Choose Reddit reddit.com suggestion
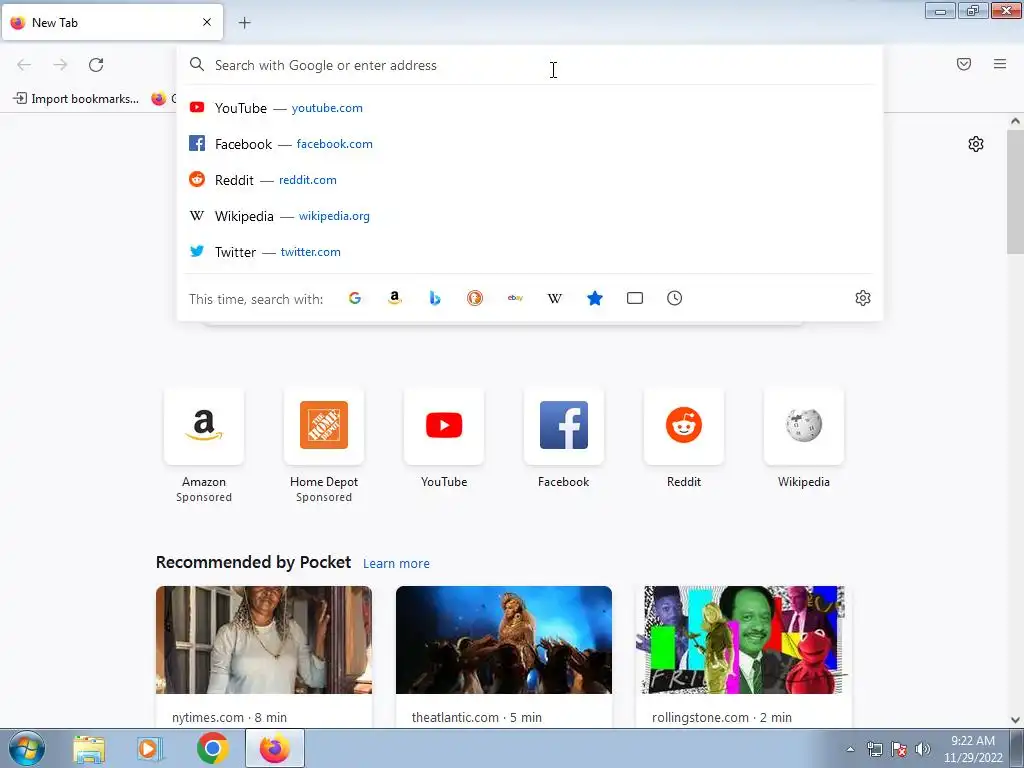The image size is (1024, 768). pos(529,180)
